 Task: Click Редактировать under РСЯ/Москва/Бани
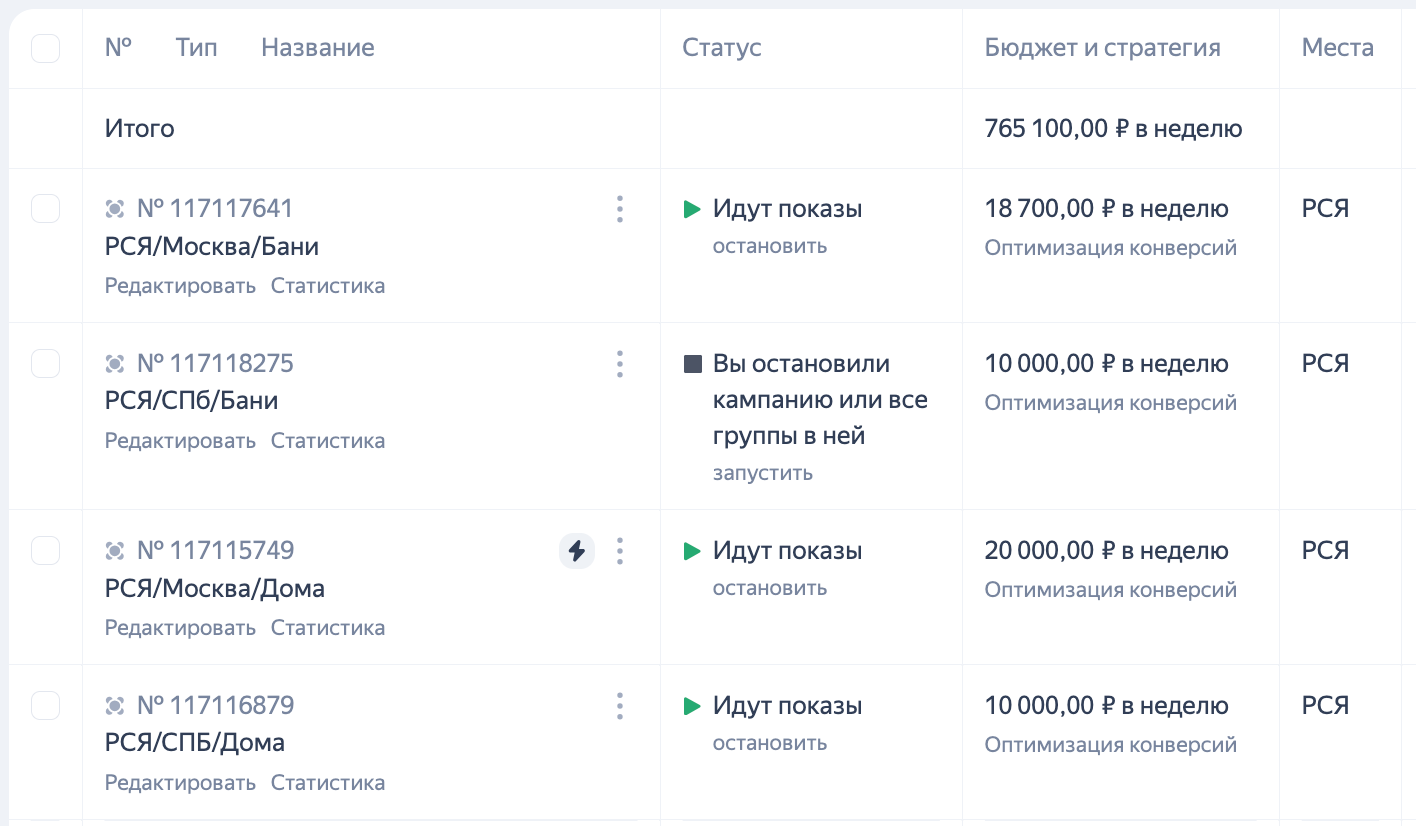tap(180, 286)
